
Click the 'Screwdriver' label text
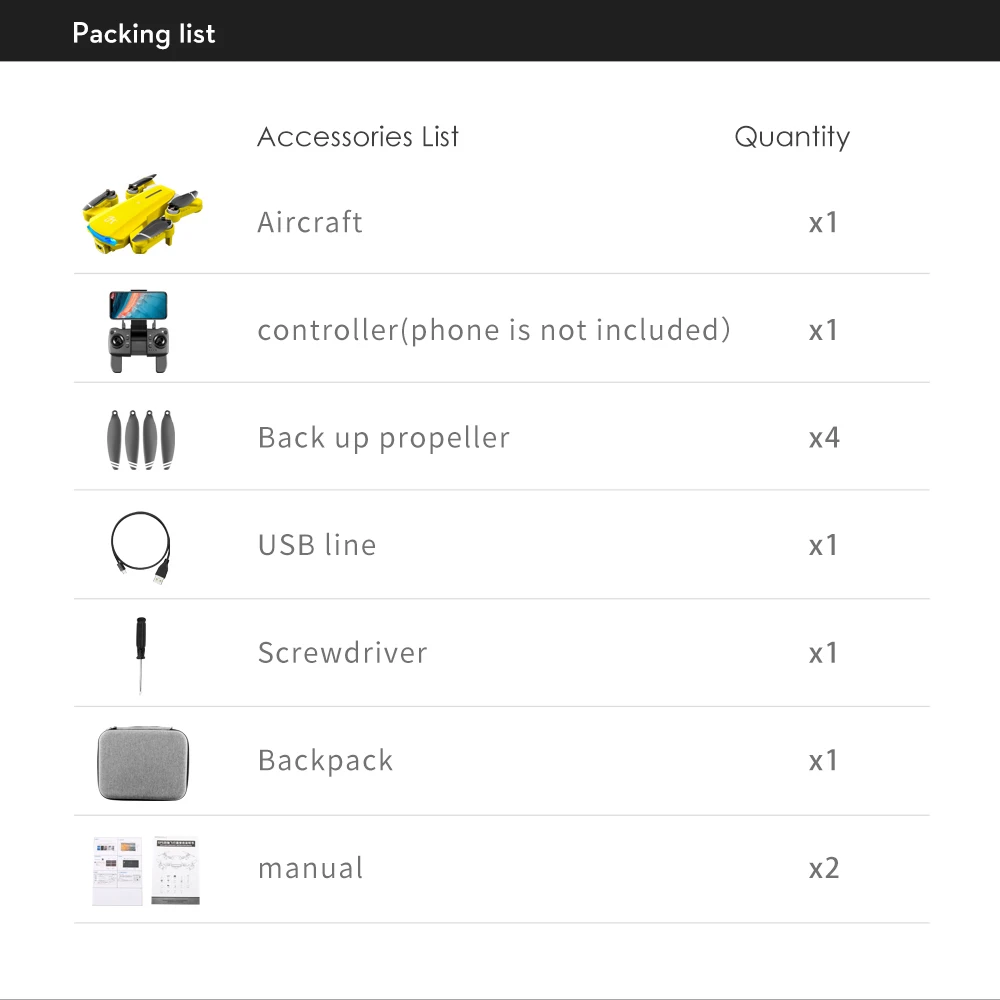(x=343, y=653)
